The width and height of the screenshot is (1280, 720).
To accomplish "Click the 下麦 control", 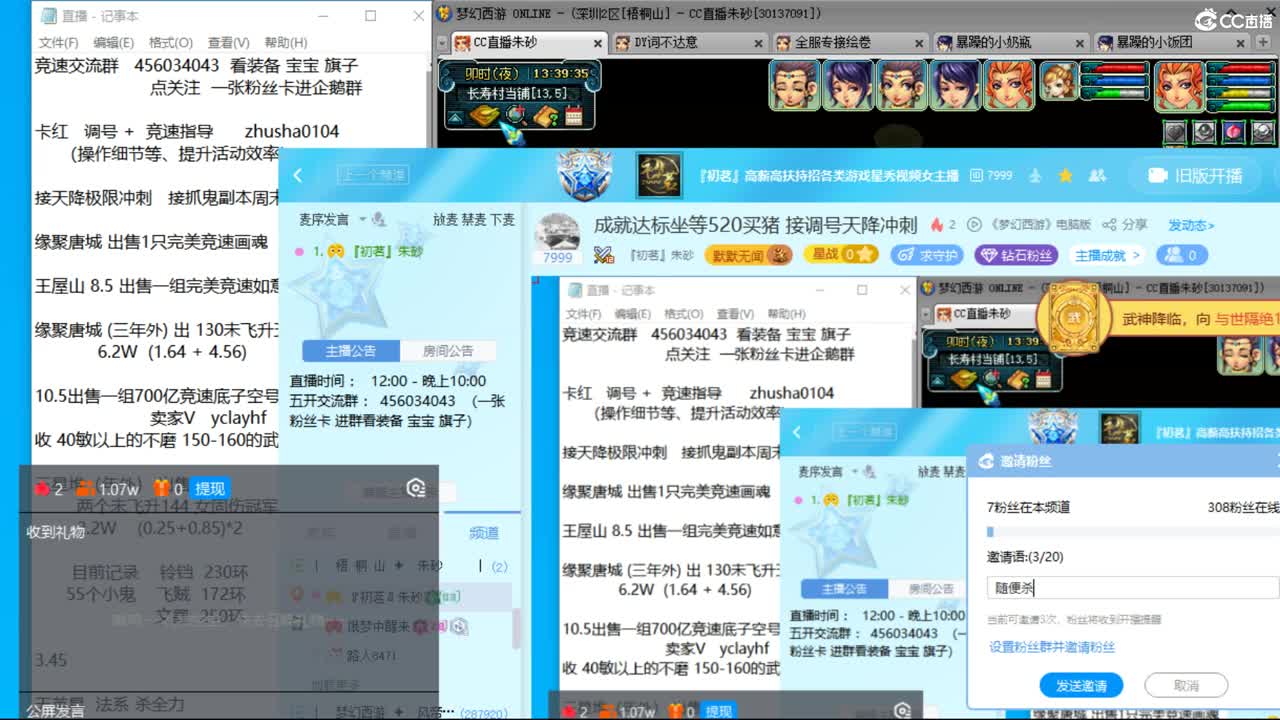I will [x=502, y=219].
